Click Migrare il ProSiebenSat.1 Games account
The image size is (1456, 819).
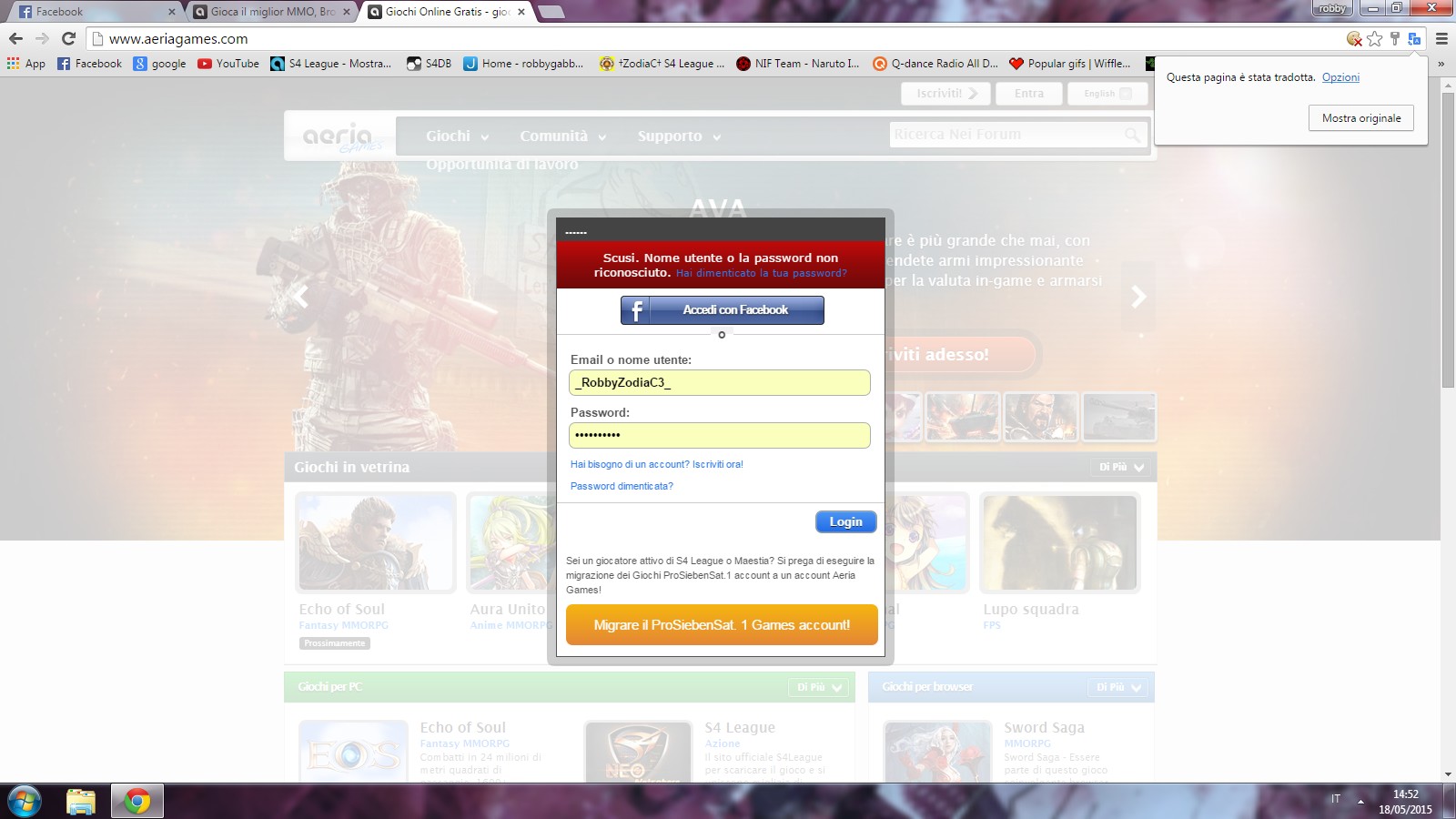(x=722, y=625)
